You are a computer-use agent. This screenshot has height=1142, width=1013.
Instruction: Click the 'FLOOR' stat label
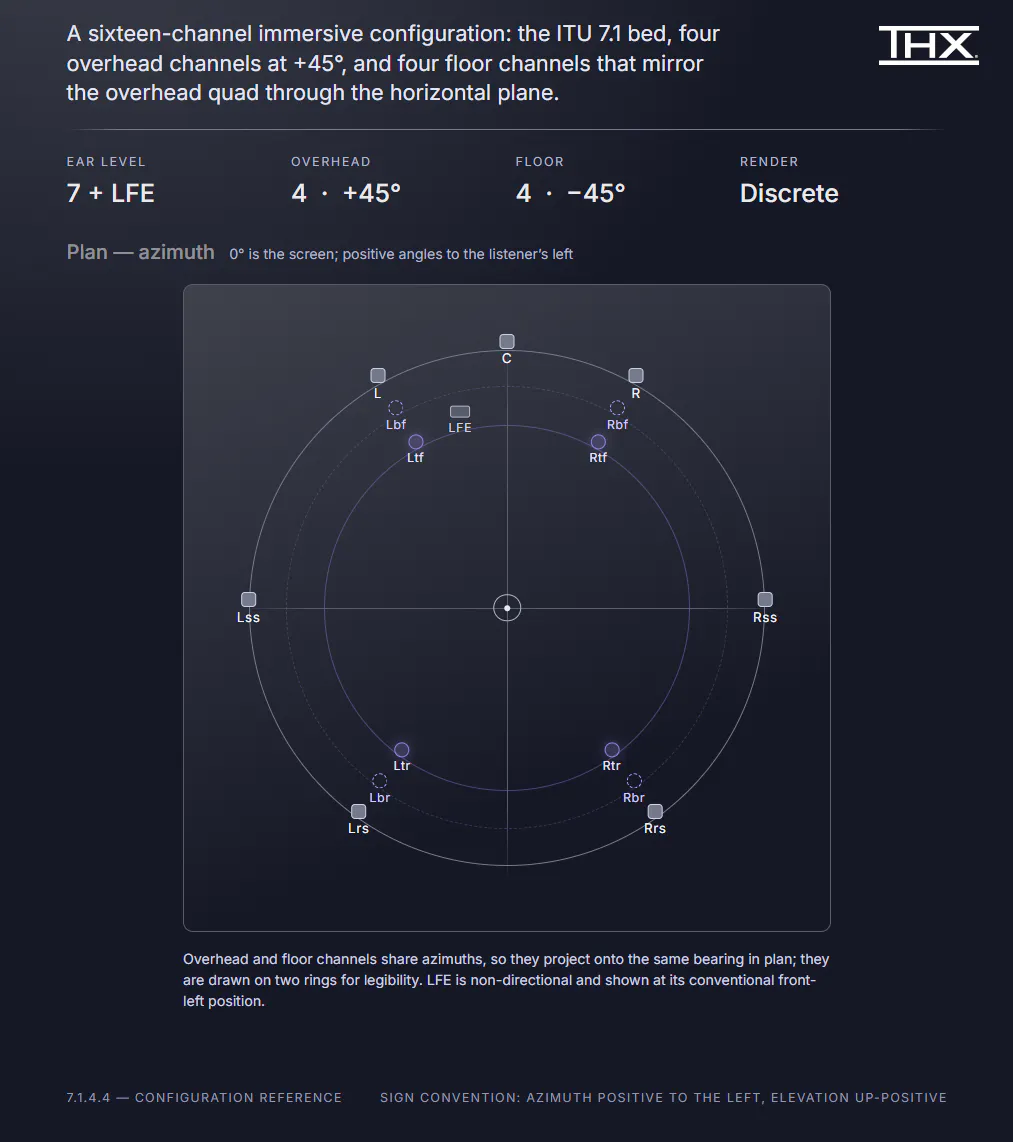point(540,162)
